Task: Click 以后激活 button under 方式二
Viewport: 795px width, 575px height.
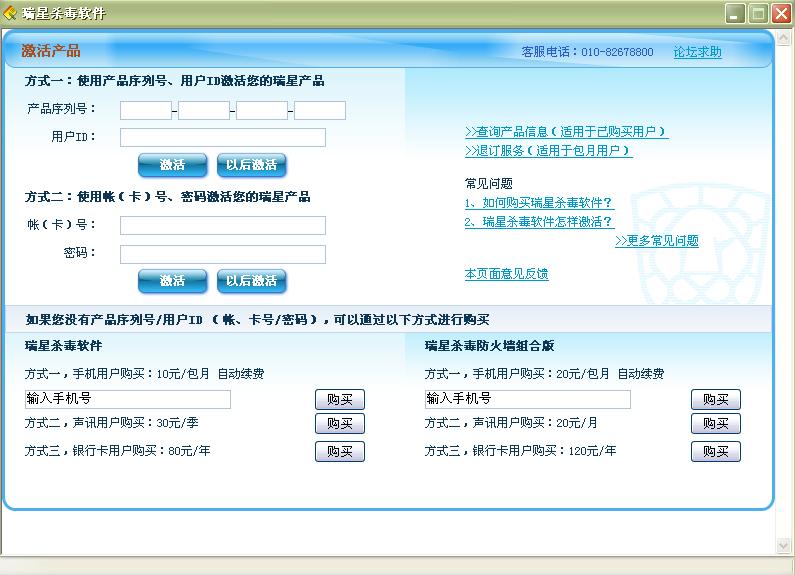Action: coord(251,281)
